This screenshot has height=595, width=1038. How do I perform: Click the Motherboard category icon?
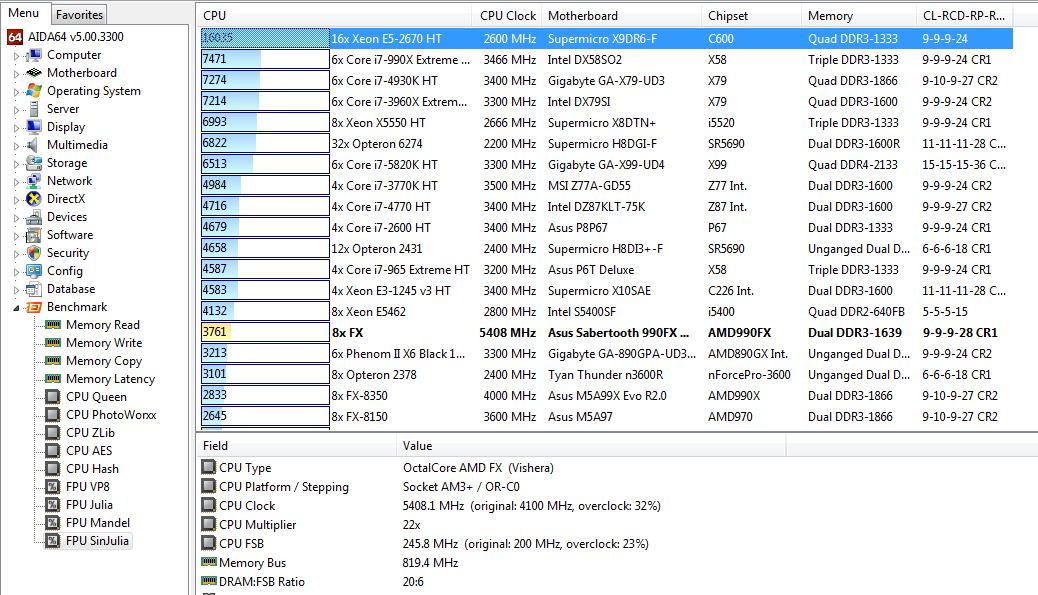click(x=34, y=73)
